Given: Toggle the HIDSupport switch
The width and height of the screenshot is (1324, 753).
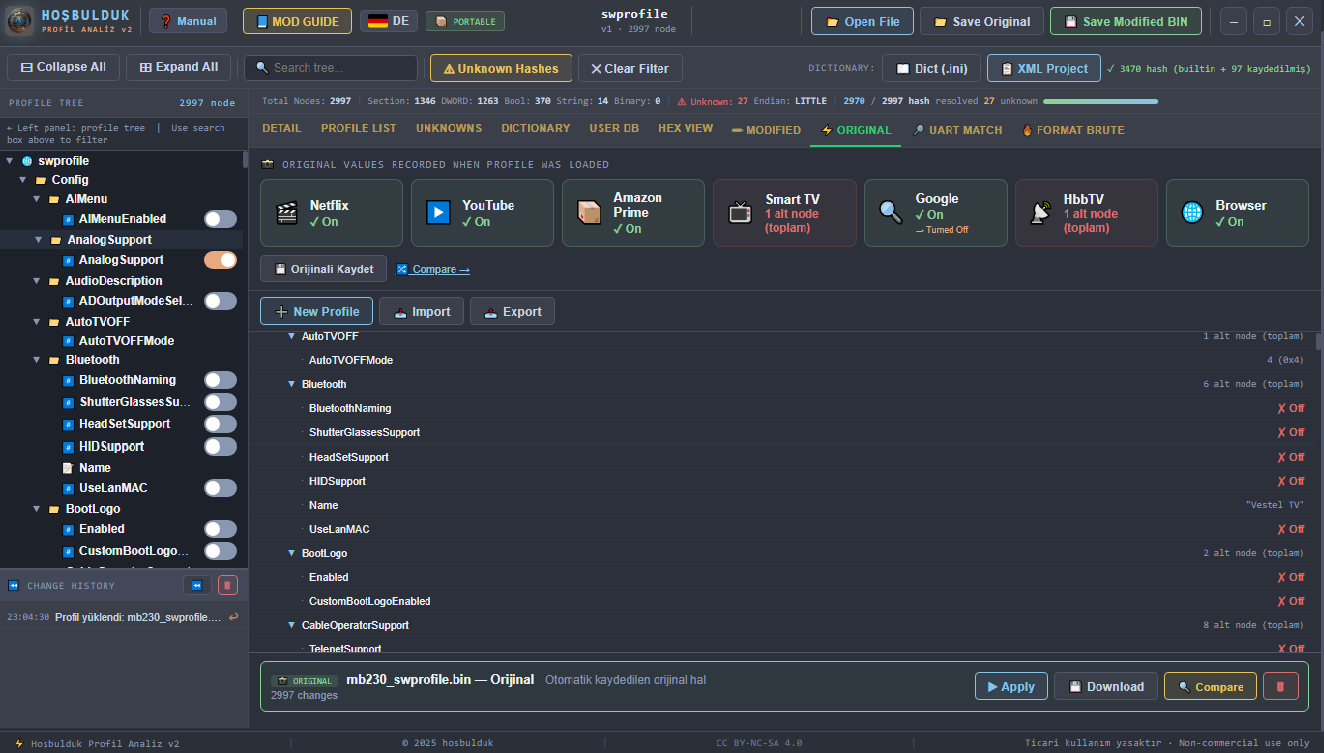Looking at the screenshot, I should click(x=220, y=447).
